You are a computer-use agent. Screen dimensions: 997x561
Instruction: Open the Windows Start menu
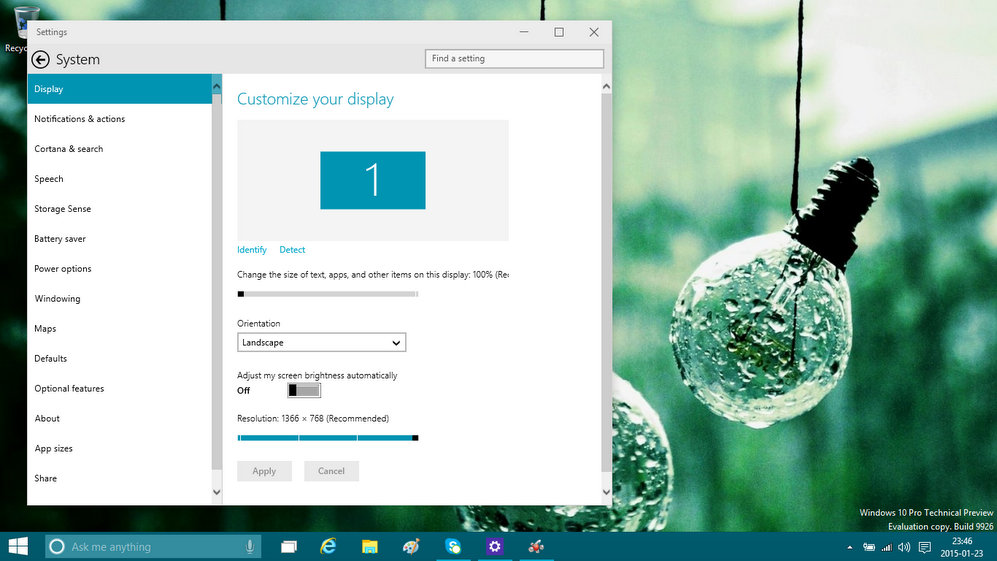pos(18,546)
